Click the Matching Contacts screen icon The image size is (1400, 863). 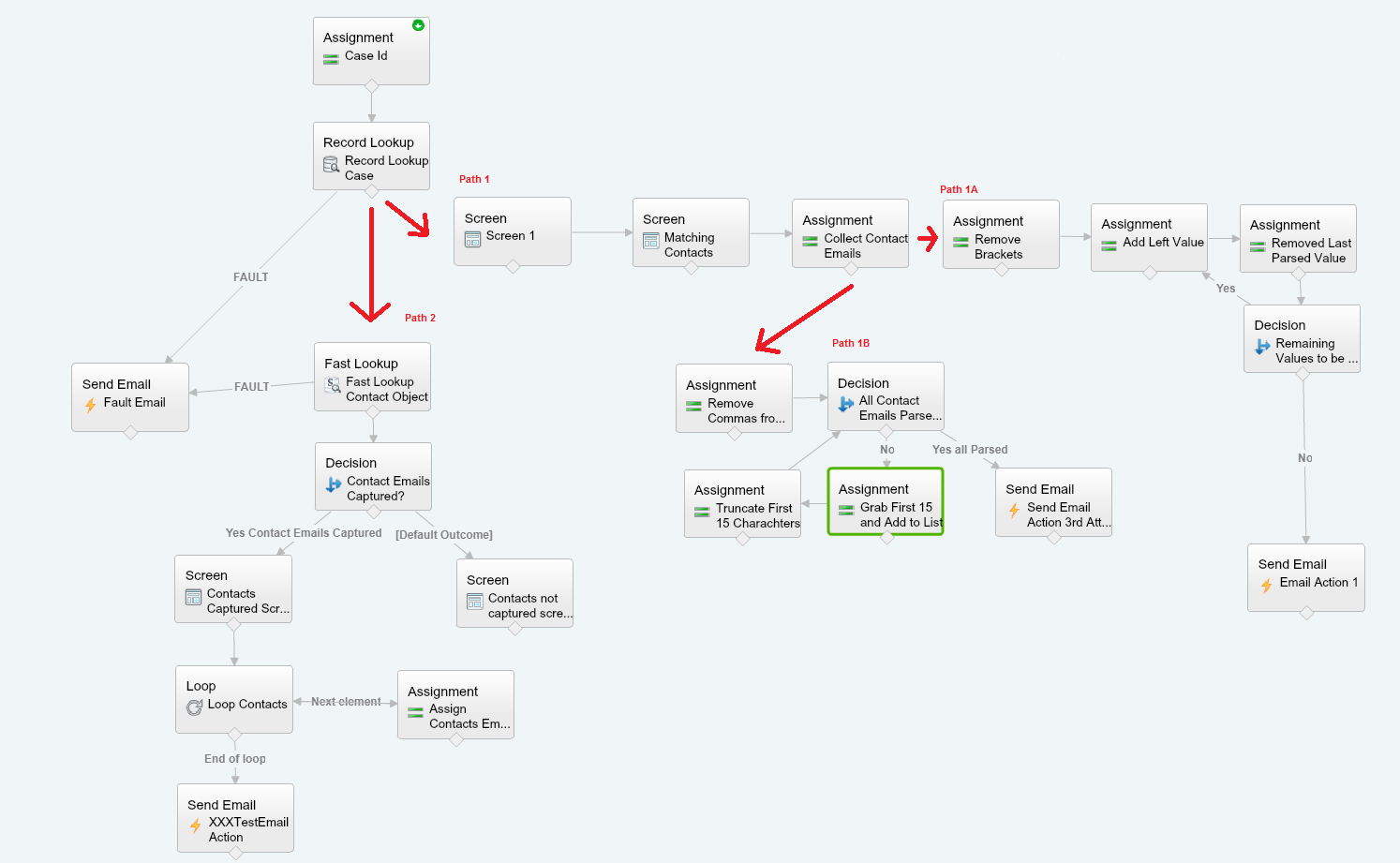650,241
